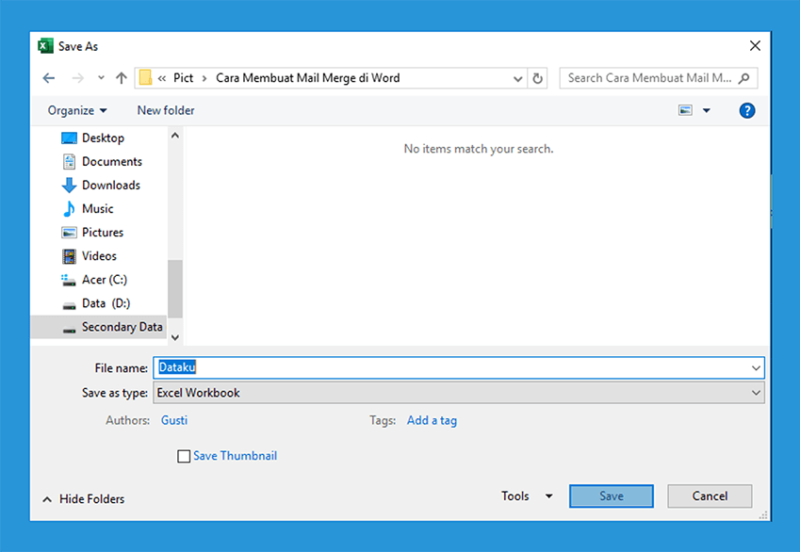Image resolution: width=800 pixels, height=552 pixels.
Task: Change view with the view icon
Action: pos(685,110)
